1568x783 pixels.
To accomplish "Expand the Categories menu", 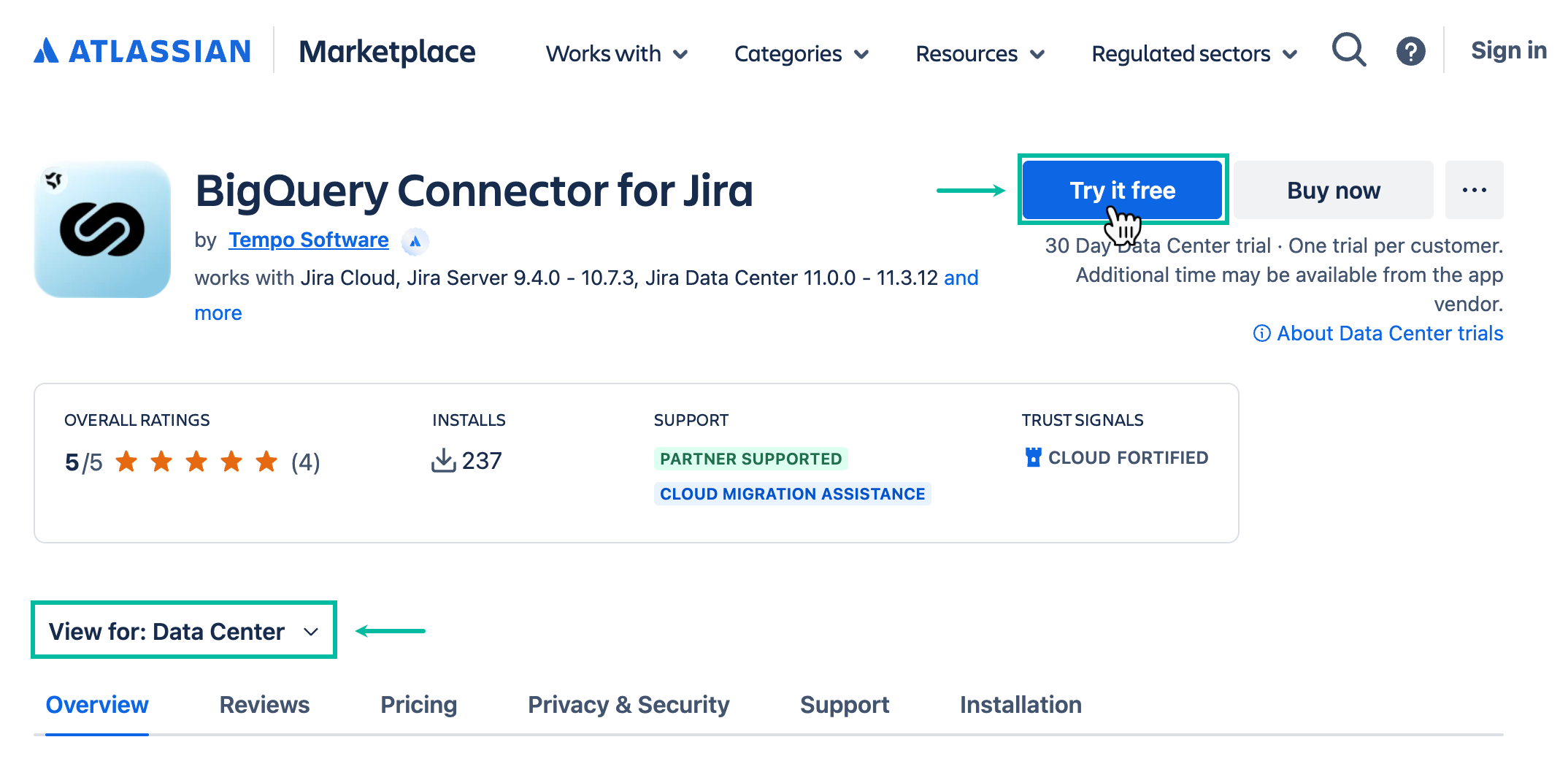I will (x=802, y=53).
